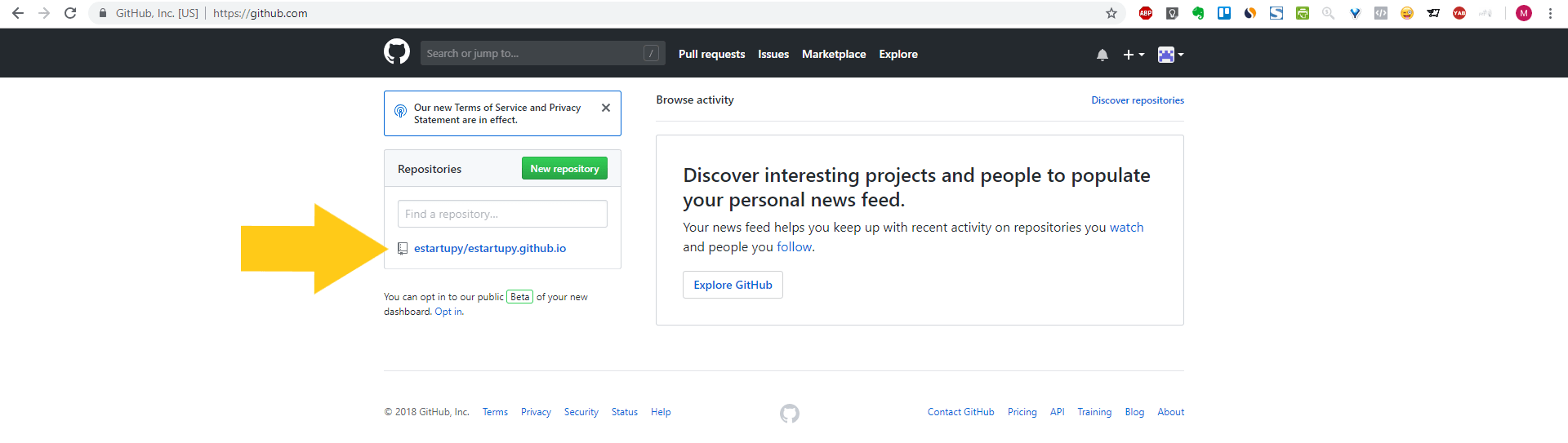Bookmark this page with the star icon

click(x=1111, y=13)
